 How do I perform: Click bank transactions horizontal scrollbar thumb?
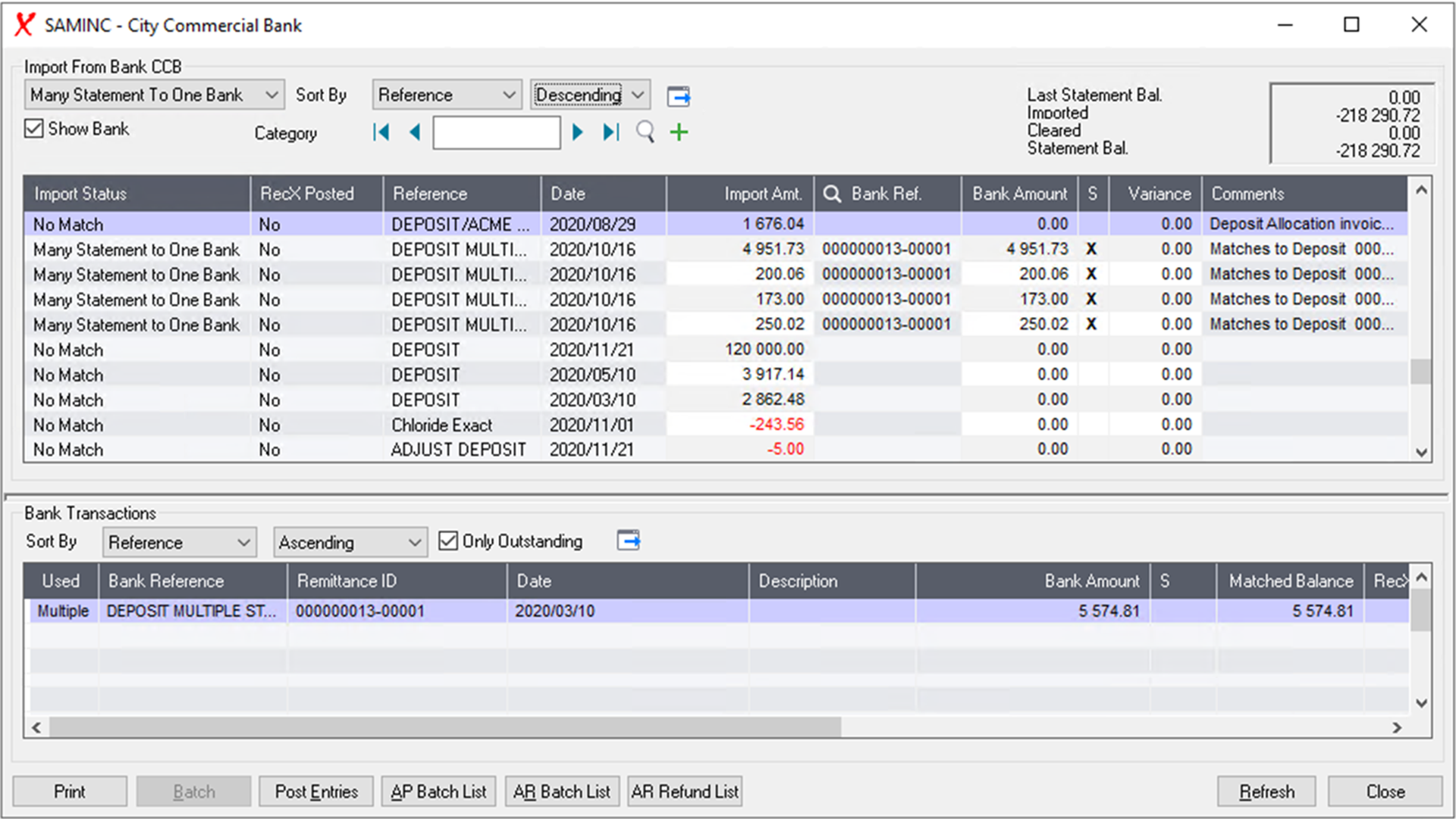[x=445, y=727]
